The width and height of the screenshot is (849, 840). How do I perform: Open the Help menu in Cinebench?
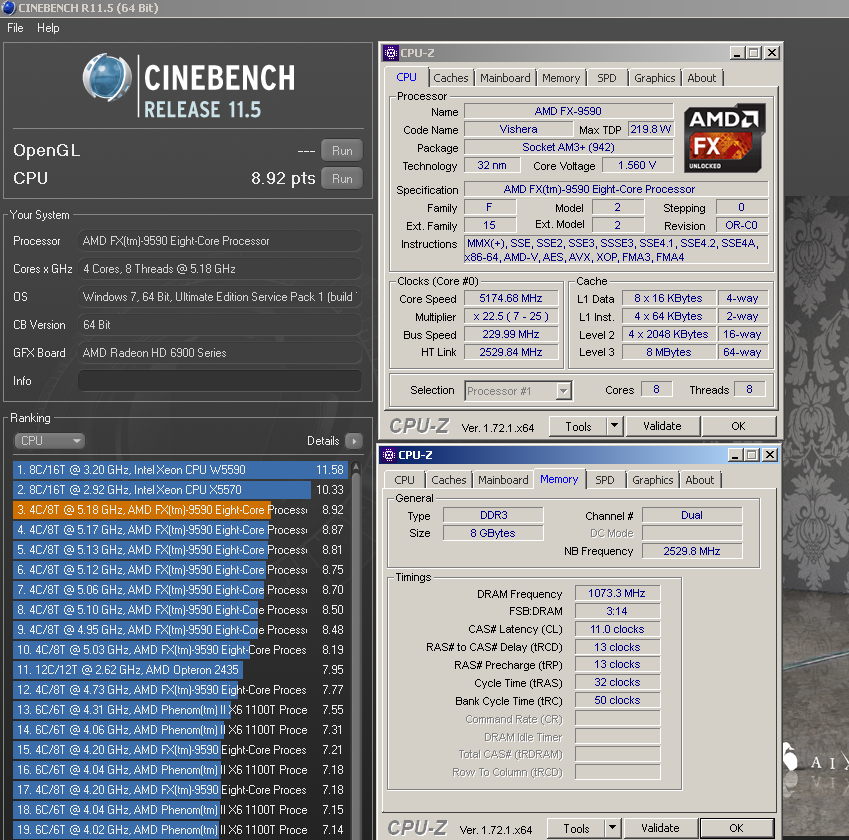[48, 28]
